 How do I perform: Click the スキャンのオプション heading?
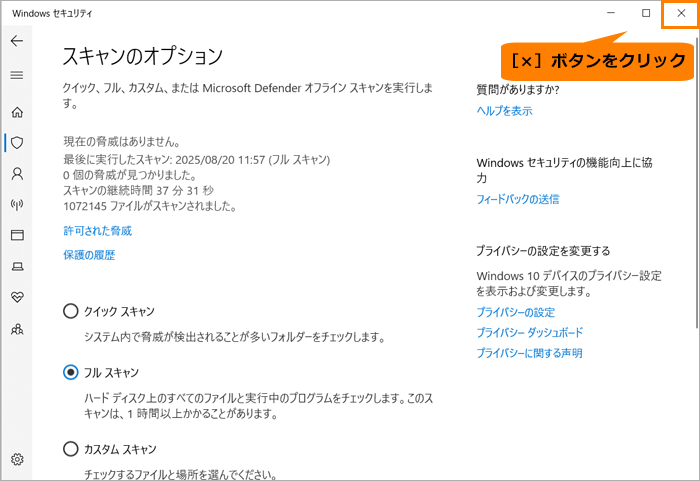point(142,56)
